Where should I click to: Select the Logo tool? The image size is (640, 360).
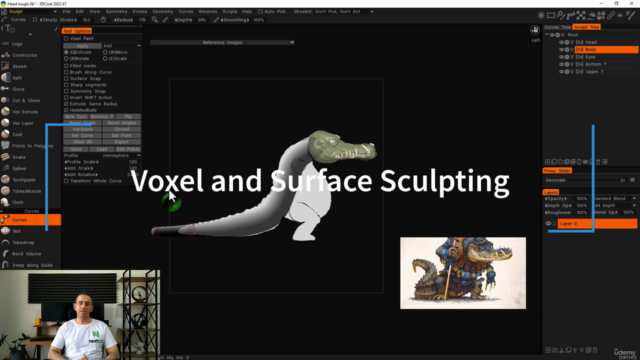pyautogui.click(x=17, y=44)
